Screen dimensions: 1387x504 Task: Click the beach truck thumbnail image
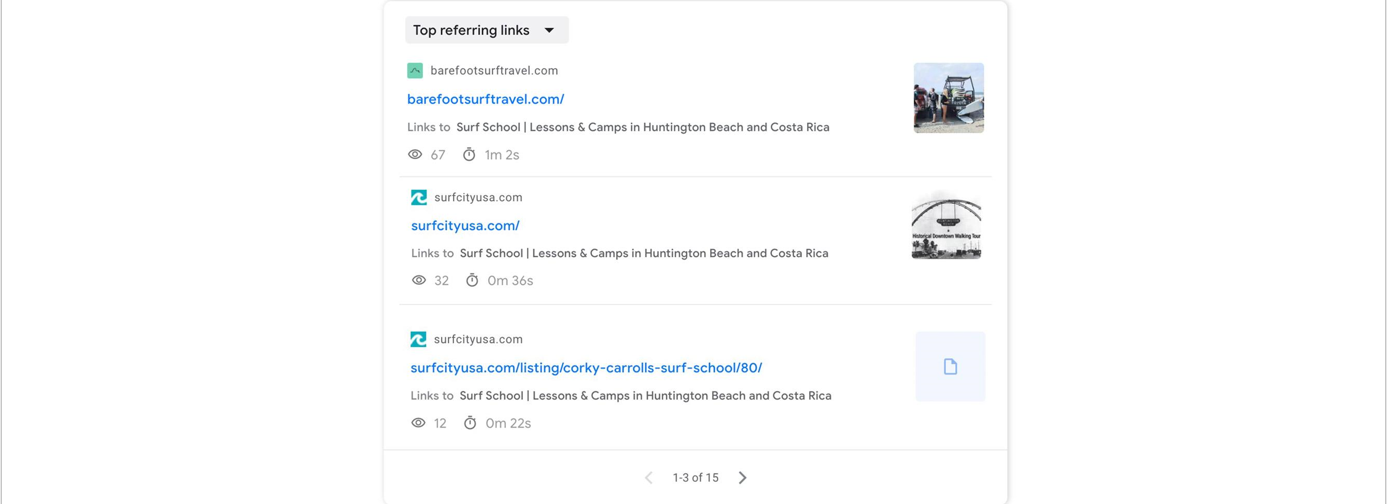tap(948, 98)
